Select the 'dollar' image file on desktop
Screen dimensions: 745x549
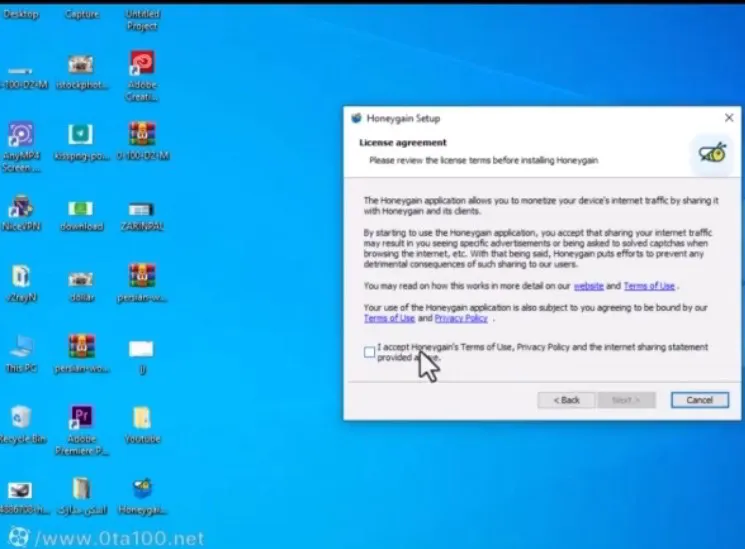tap(81, 279)
